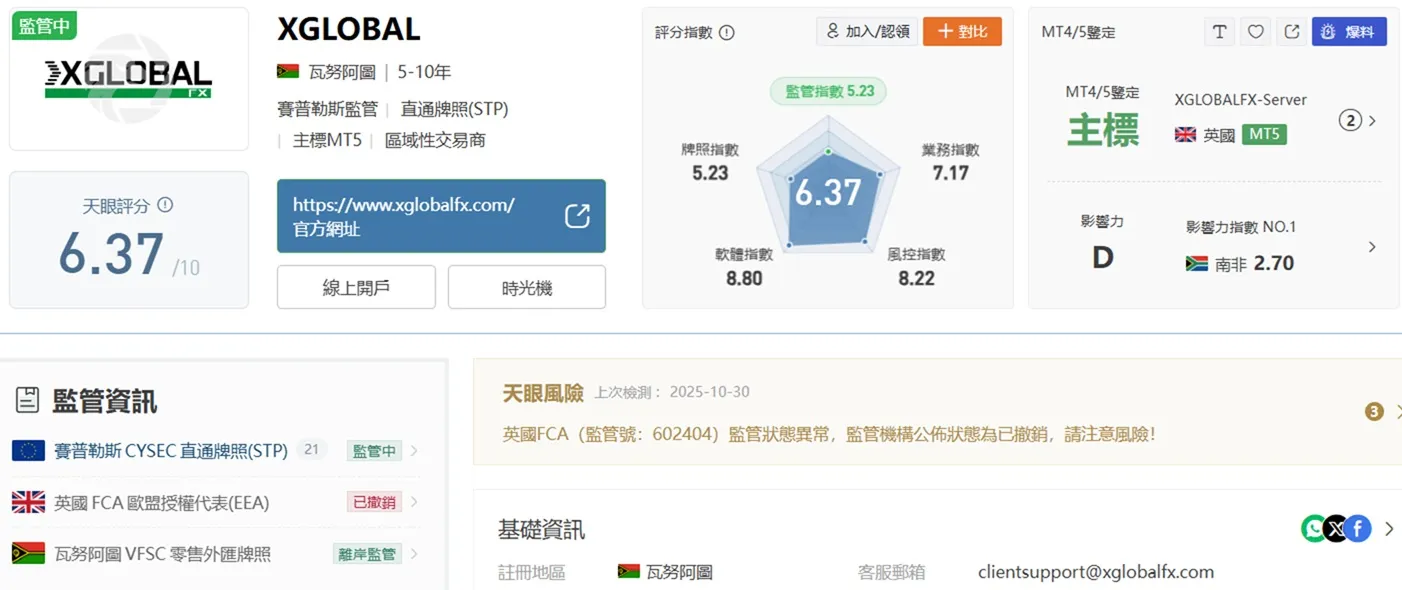Click 軟體指數 8.80 value
Image resolution: width=1402 pixels, height=590 pixels.
click(x=744, y=278)
